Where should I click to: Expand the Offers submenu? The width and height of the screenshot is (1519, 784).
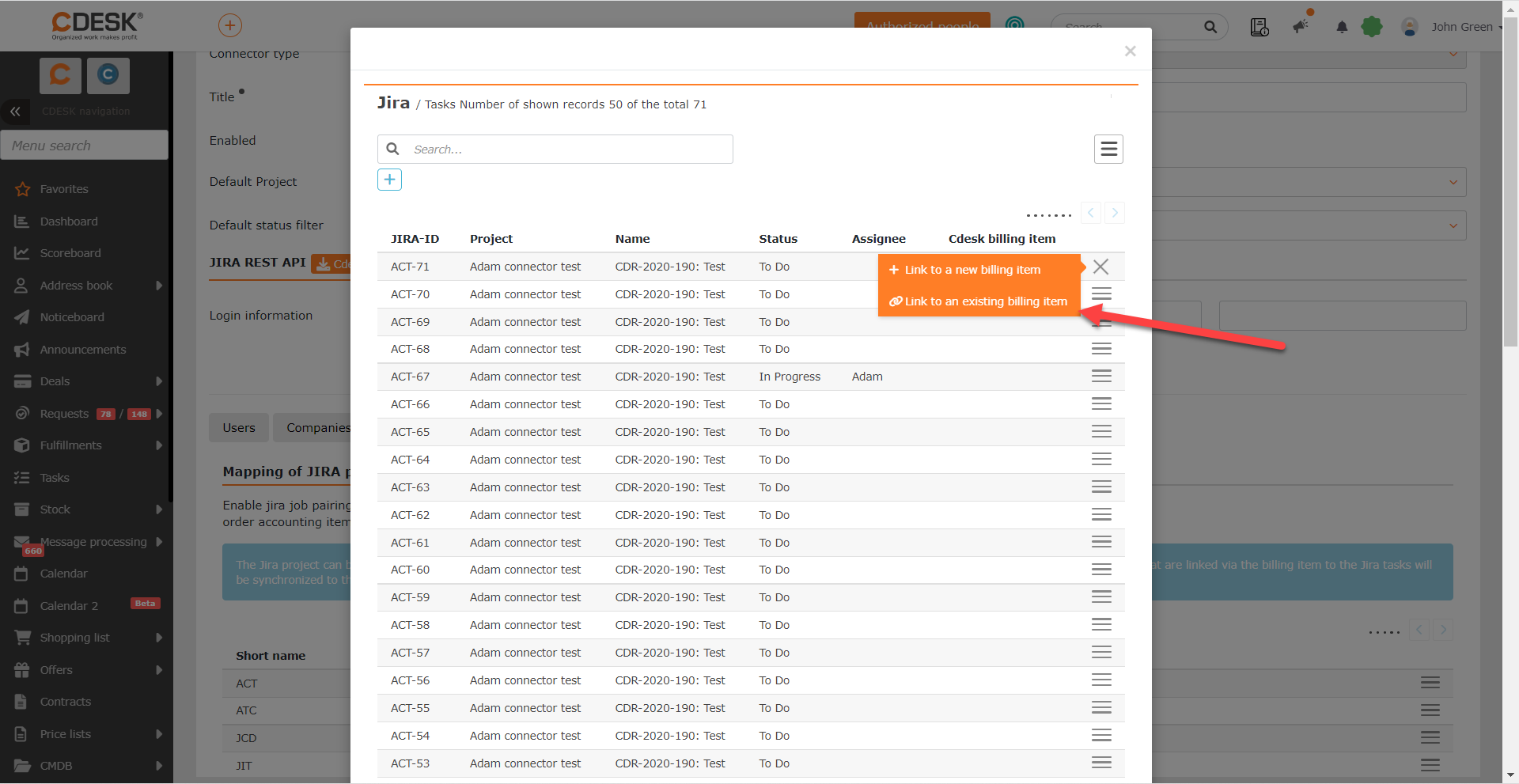[159, 670]
